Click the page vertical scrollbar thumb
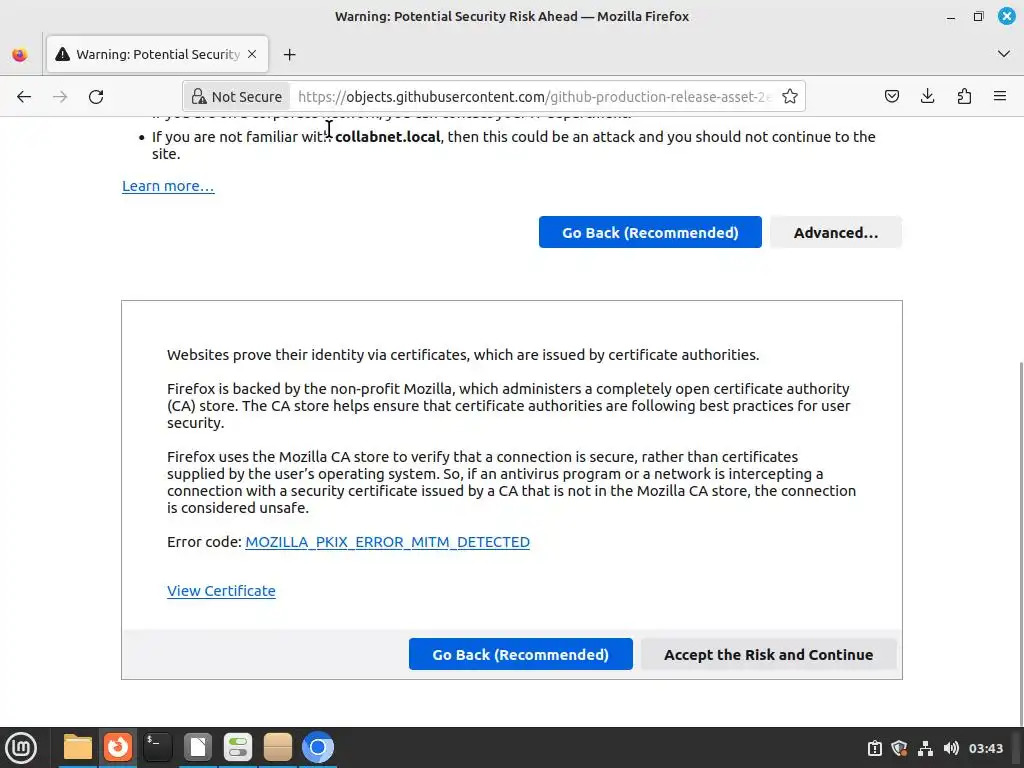Screen dimensions: 1024x768 pos(1020,542)
